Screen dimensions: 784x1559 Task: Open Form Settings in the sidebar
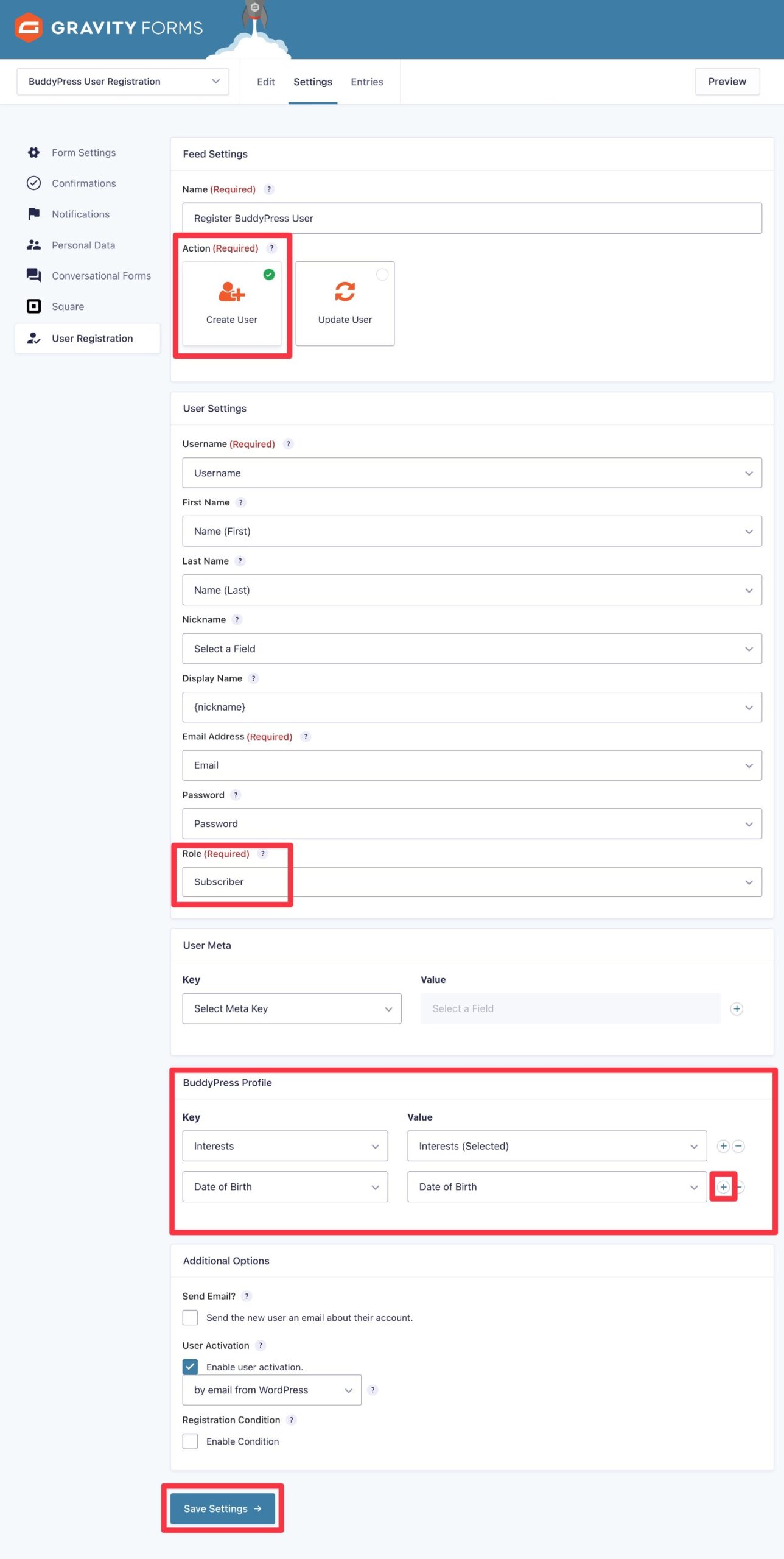pyautogui.click(x=84, y=152)
